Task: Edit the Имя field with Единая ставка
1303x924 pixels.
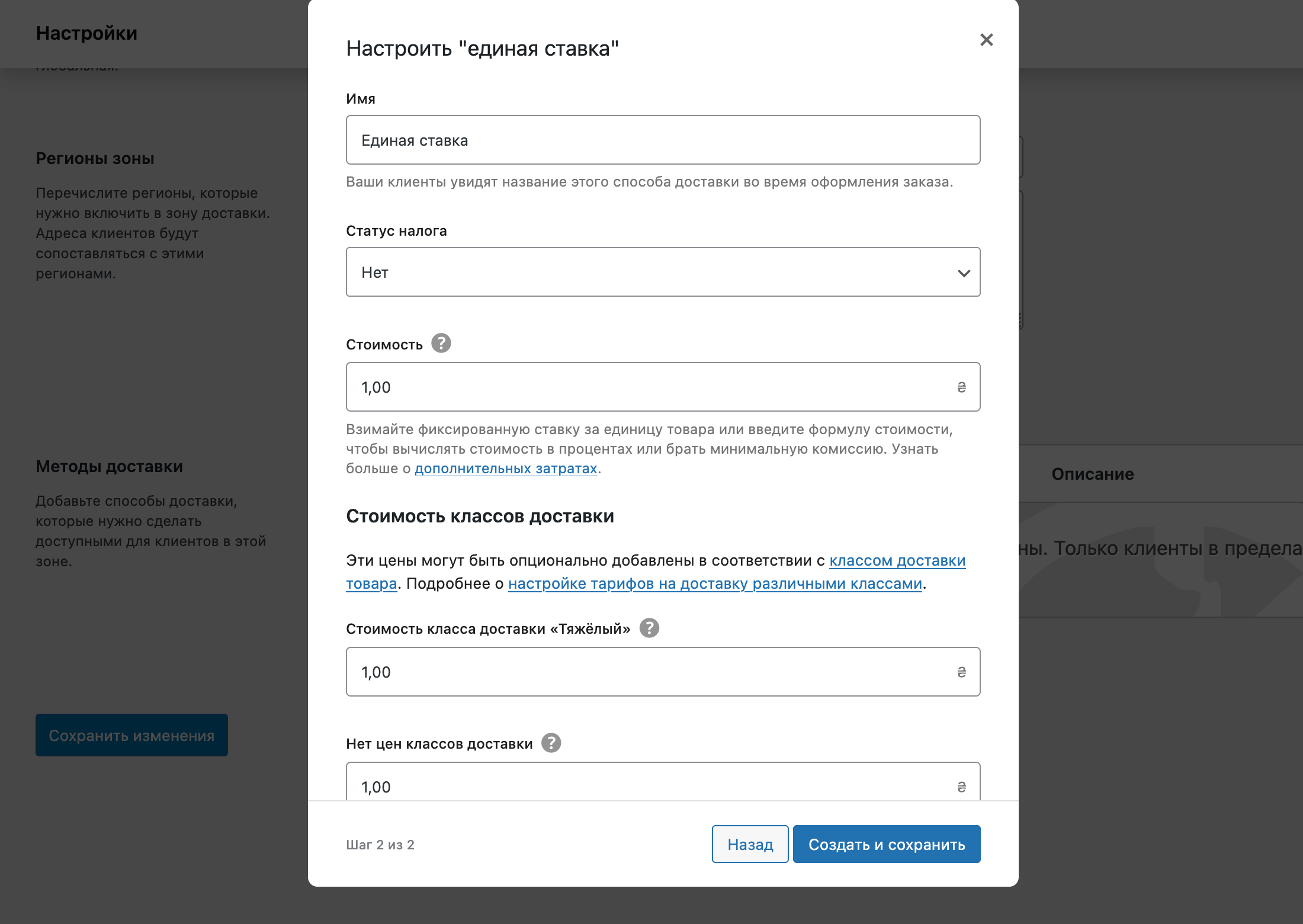Action: [663, 140]
